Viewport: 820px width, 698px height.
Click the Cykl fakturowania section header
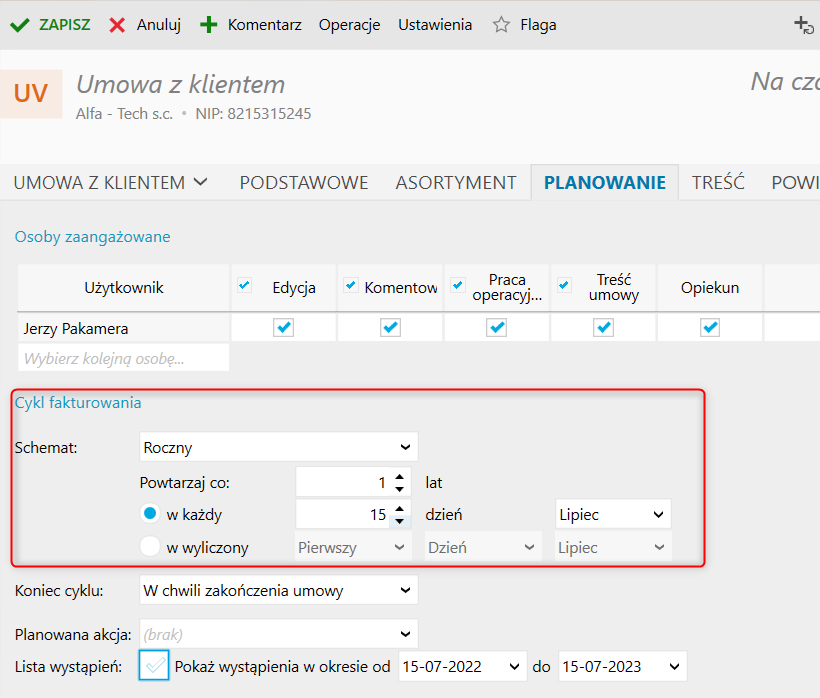pos(78,403)
